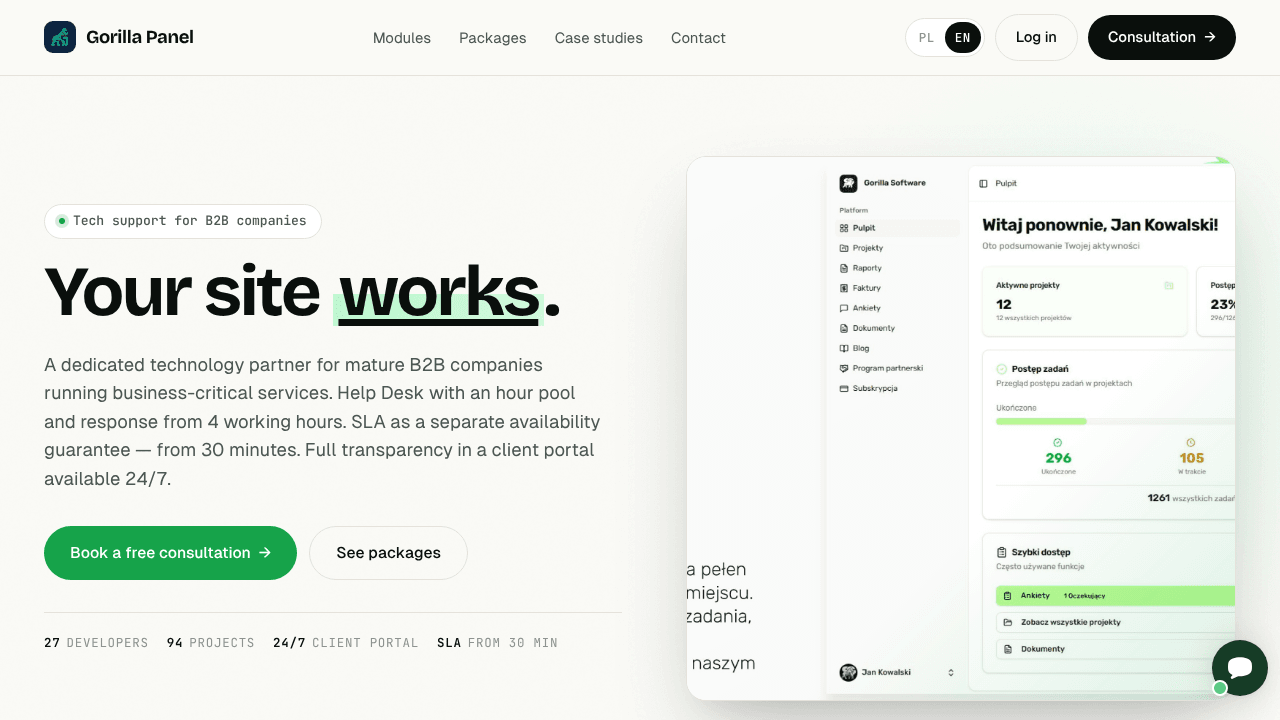Click the Ukończone progress bar
This screenshot has height=720, width=1280.
1116,421
